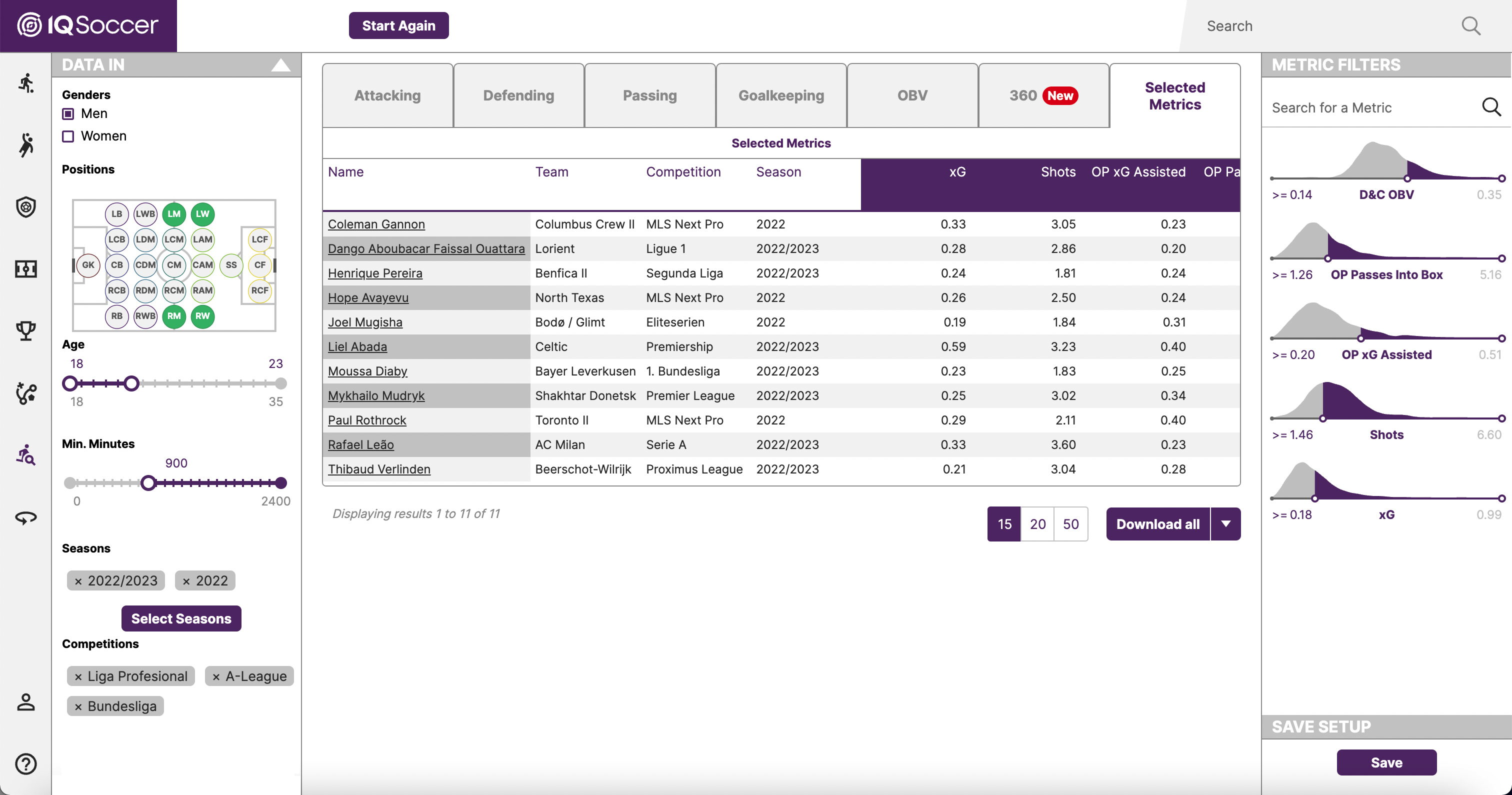
Task: Open the goalkeeper diving icon in sidebar
Action: tap(26, 144)
